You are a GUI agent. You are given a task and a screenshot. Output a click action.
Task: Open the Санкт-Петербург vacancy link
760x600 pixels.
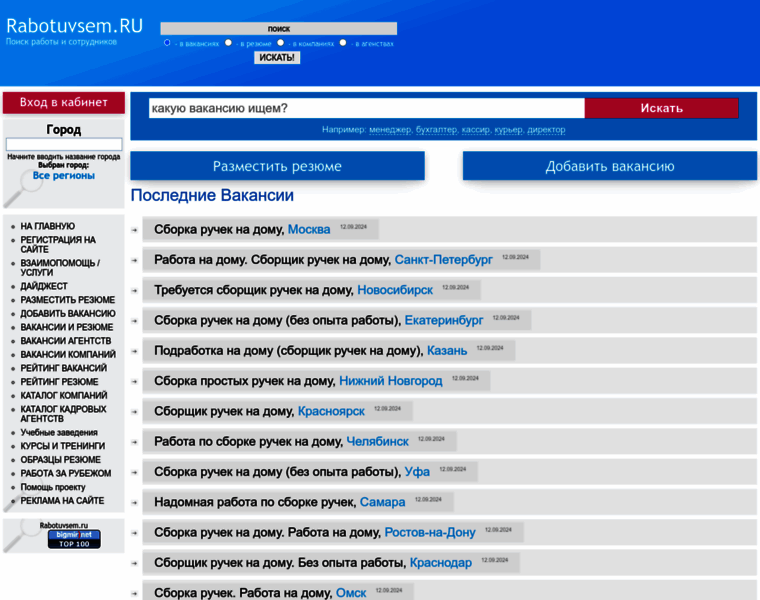(x=443, y=260)
